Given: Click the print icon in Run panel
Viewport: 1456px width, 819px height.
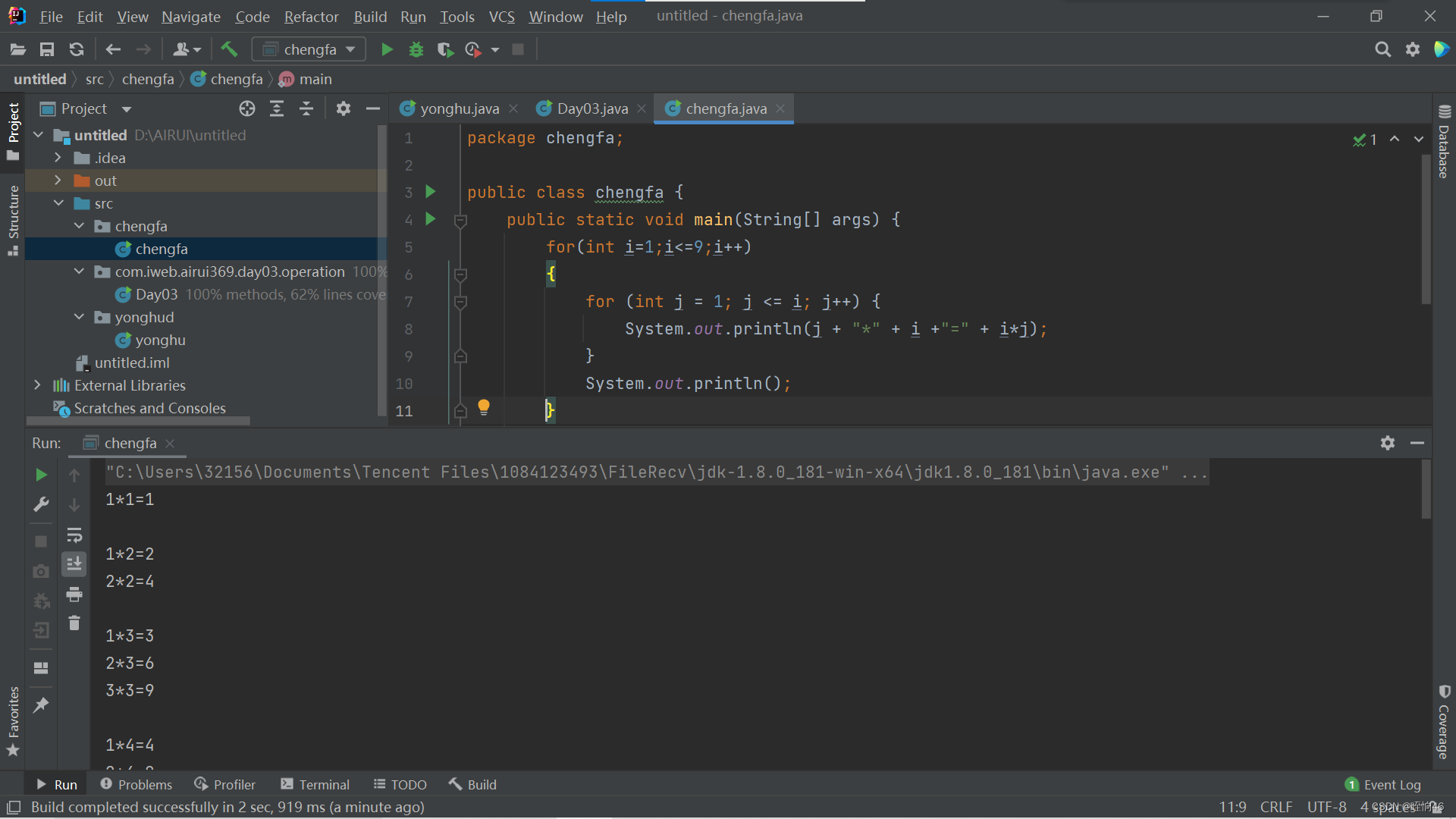Looking at the screenshot, I should click(x=74, y=595).
